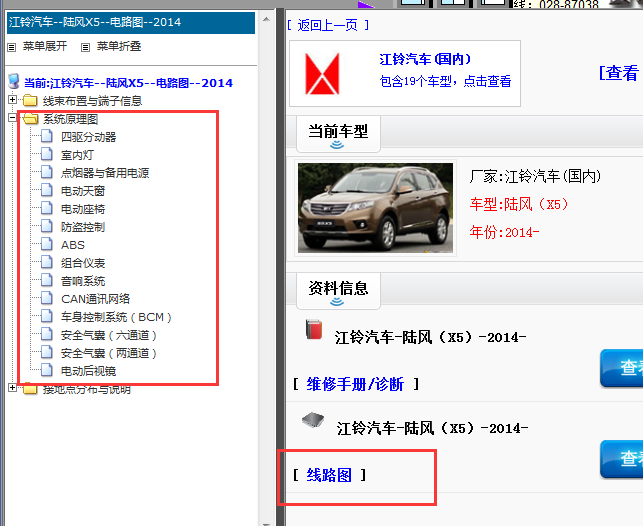Click the 资料信息 section tab

[338, 291]
